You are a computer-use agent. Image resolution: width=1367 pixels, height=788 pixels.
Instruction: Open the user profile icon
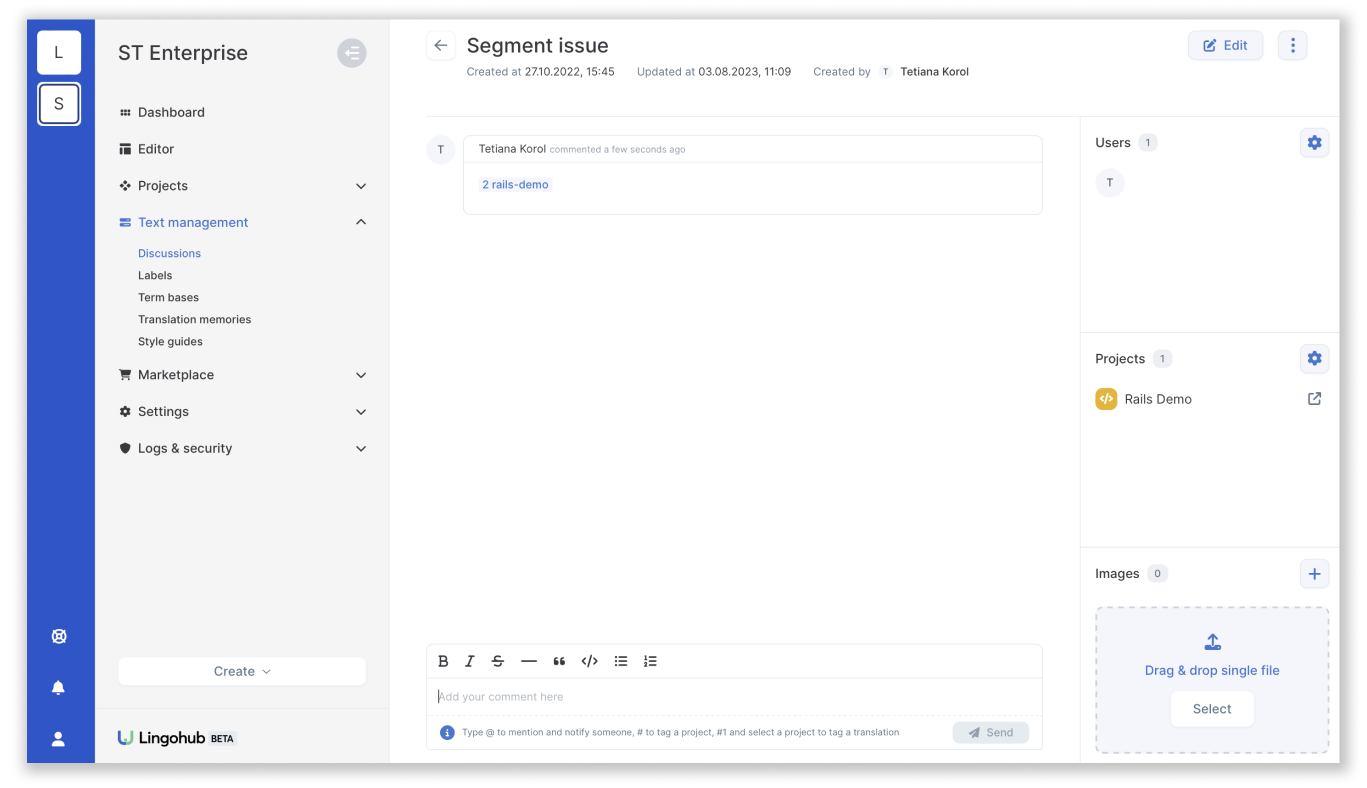click(x=59, y=739)
